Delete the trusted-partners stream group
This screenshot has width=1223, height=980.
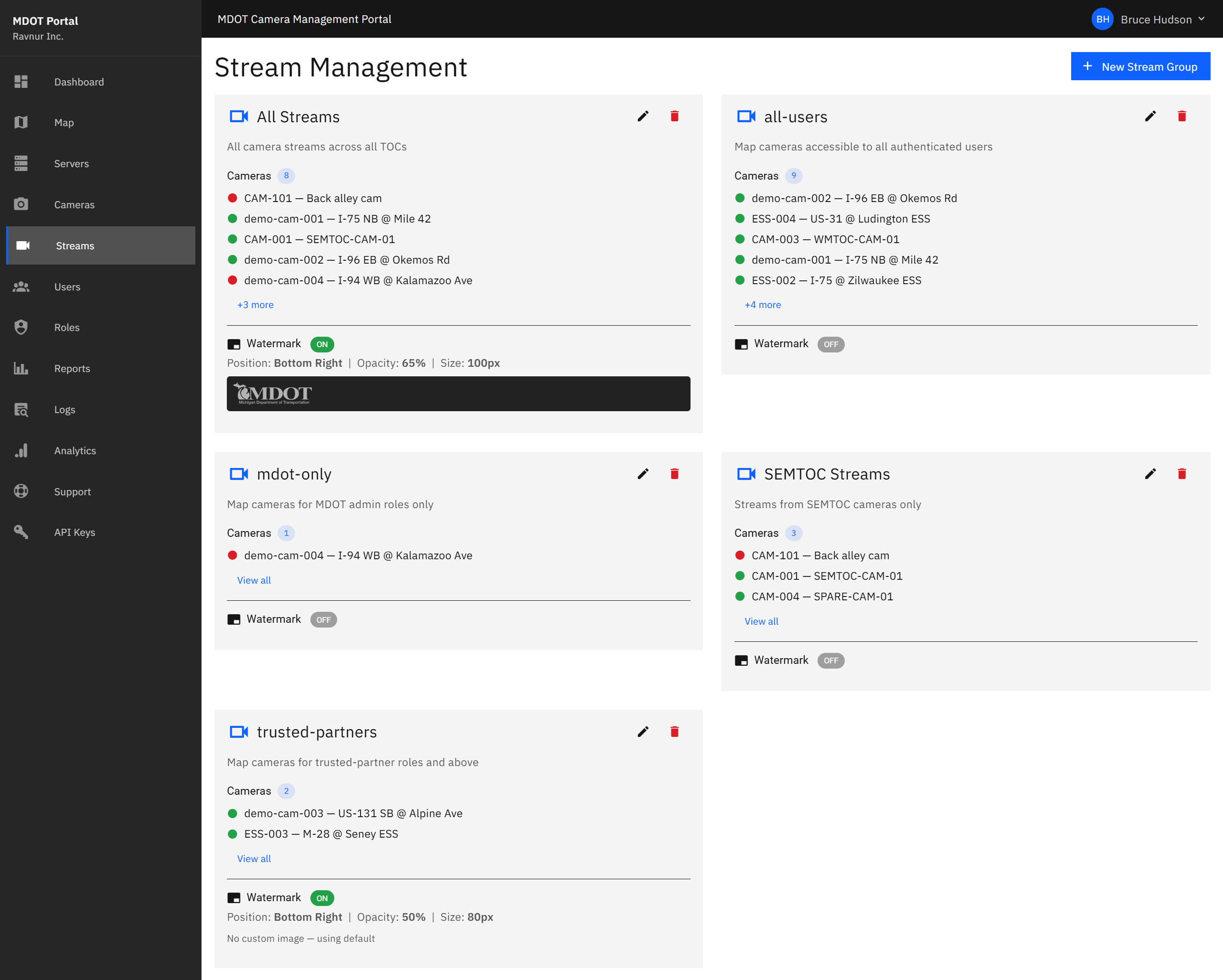point(674,732)
